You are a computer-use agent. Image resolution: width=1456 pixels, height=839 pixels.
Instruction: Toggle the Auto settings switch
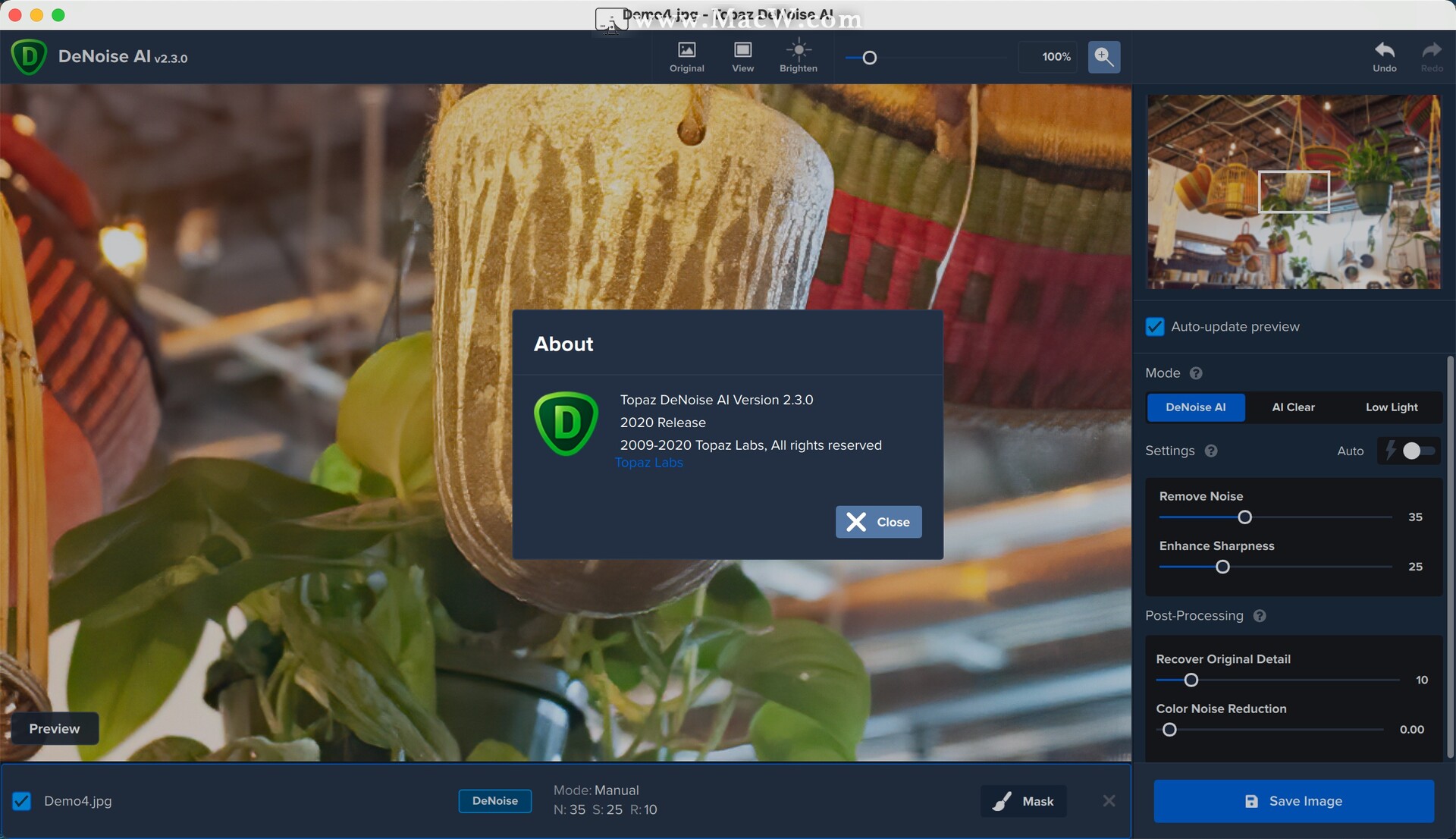click(1415, 451)
